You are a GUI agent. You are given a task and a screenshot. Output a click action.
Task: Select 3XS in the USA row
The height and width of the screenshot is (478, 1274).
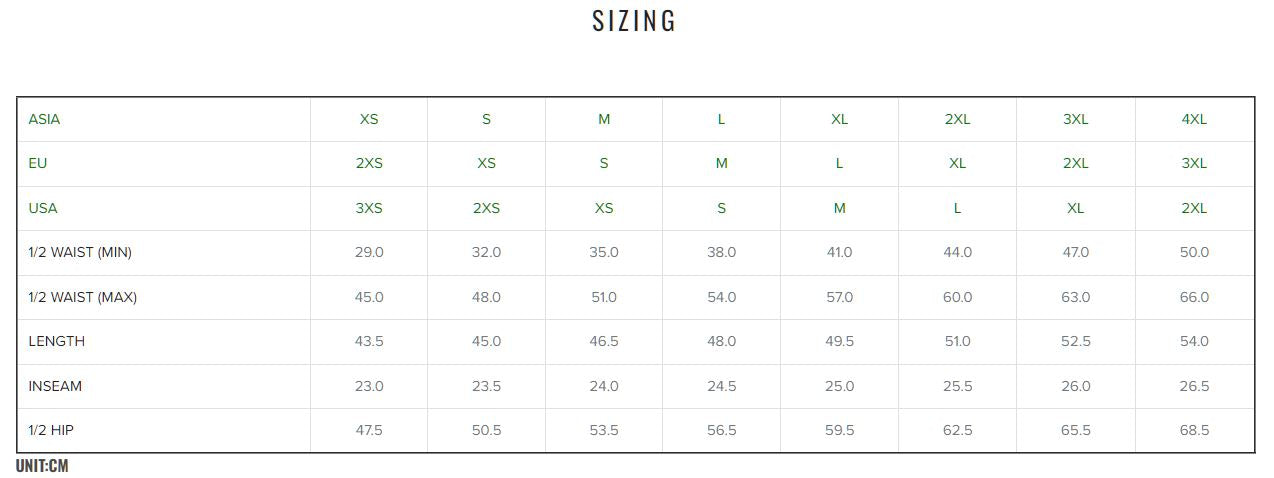click(369, 208)
